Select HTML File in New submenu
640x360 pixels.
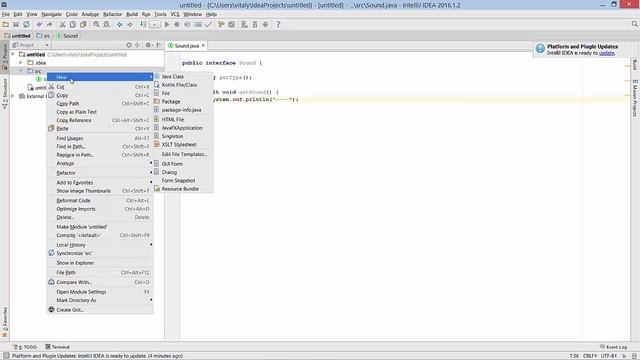coord(183,120)
